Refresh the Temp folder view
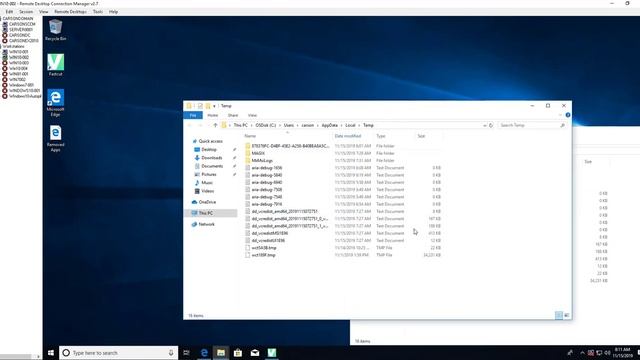 [x=491, y=125]
